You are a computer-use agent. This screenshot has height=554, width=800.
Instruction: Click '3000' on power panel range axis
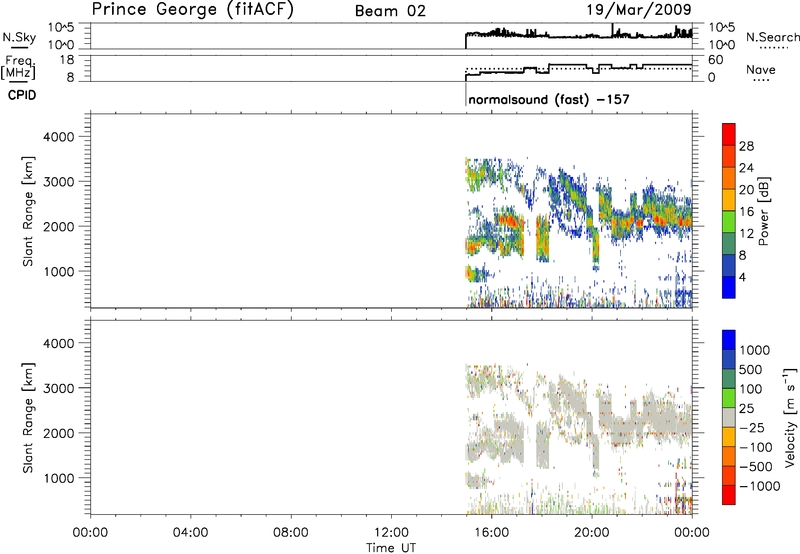pyautogui.click(x=59, y=182)
